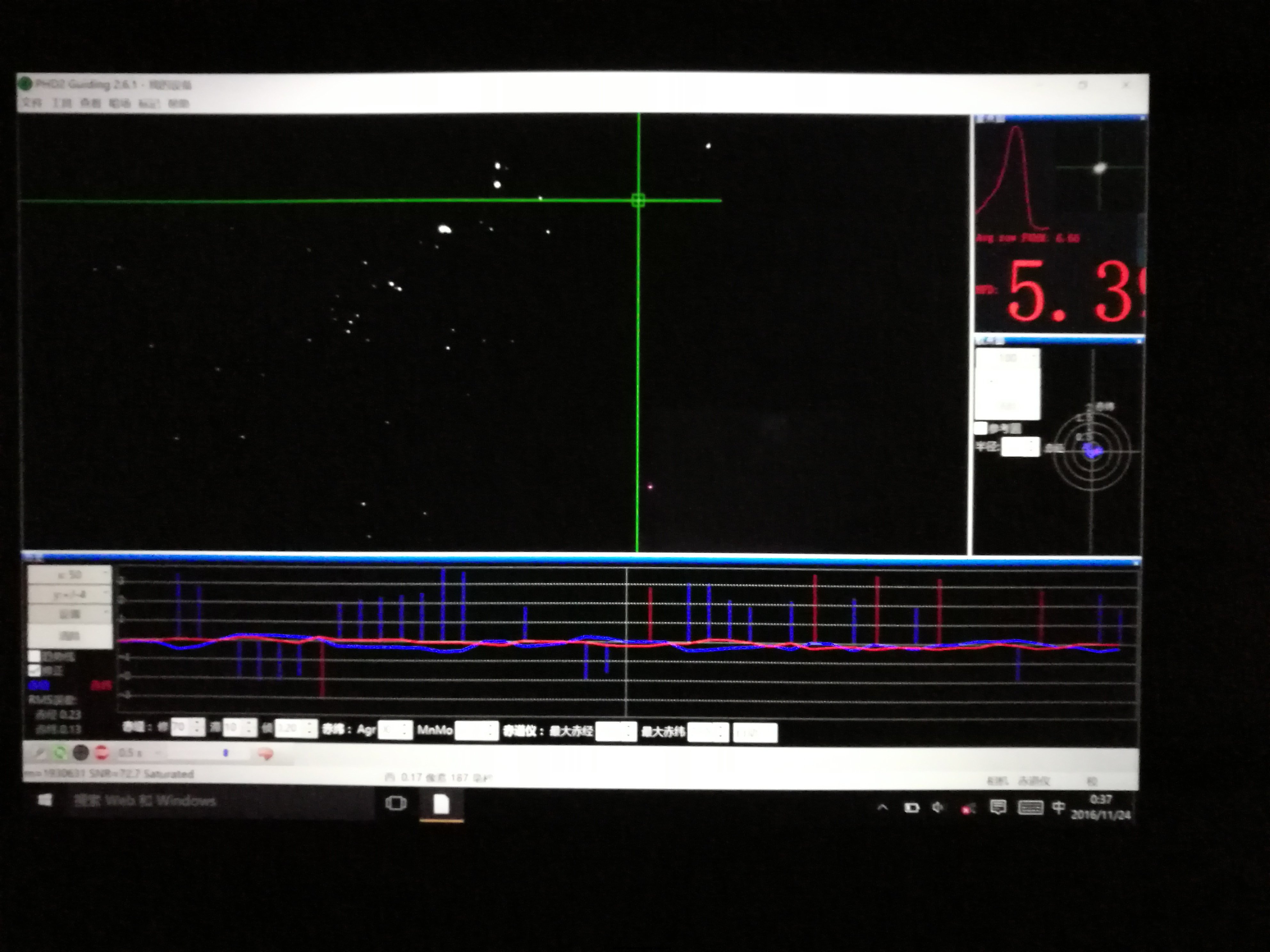Screen dimensions: 1270x952
Task: Open the exposure time 0.5 s dropdown
Action: tap(142, 752)
